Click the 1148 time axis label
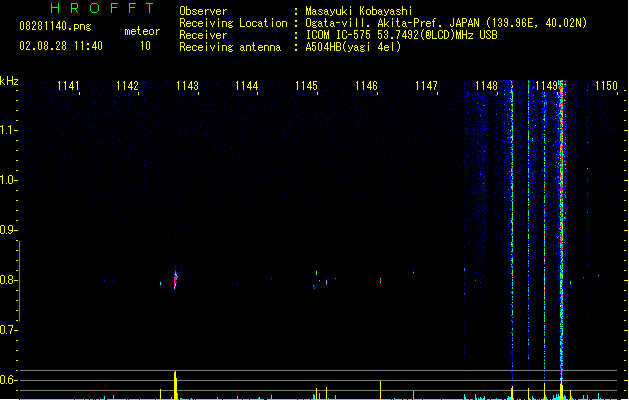Viewport: 629px width, 400px height. pos(486,86)
